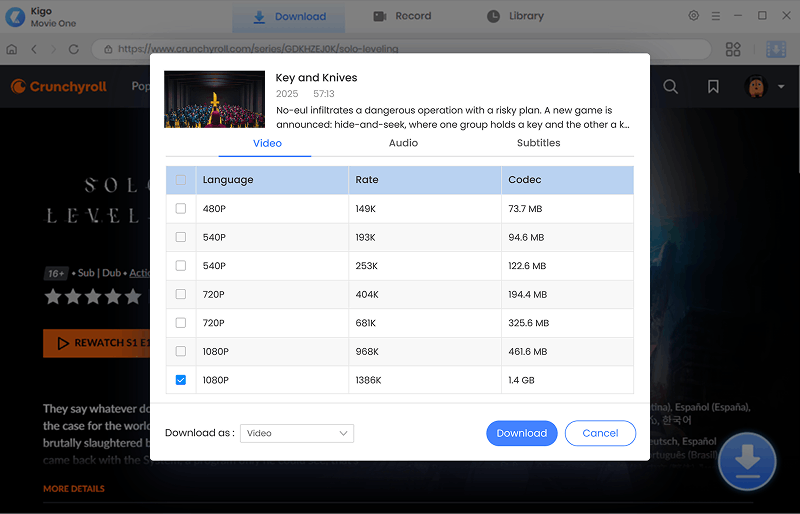Open the hamburger menu in title bar
This screenshot has height=514, width=800.
tap(716, 16)
